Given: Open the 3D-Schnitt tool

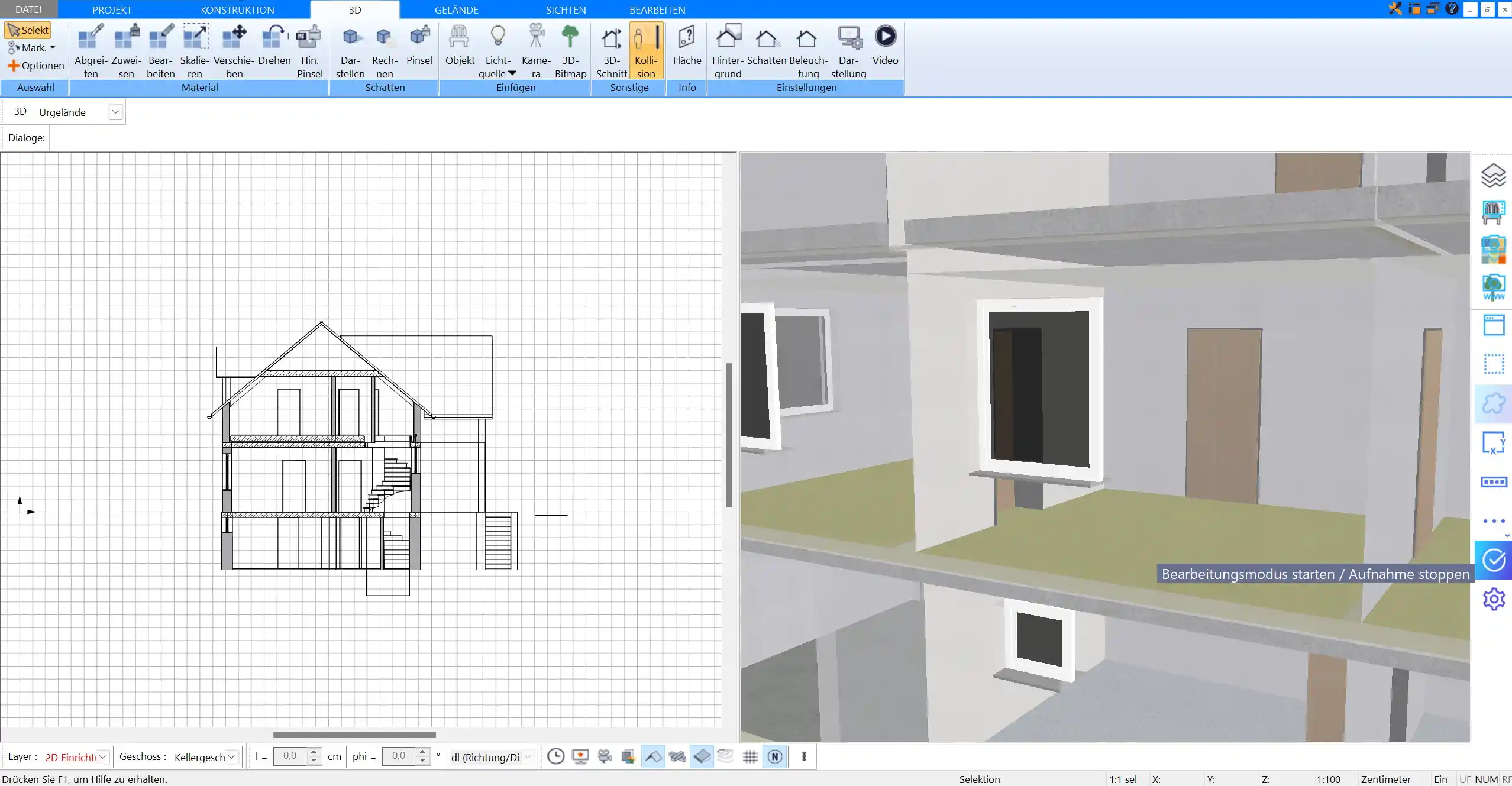Looking at the screenshot, I should 611,51.
